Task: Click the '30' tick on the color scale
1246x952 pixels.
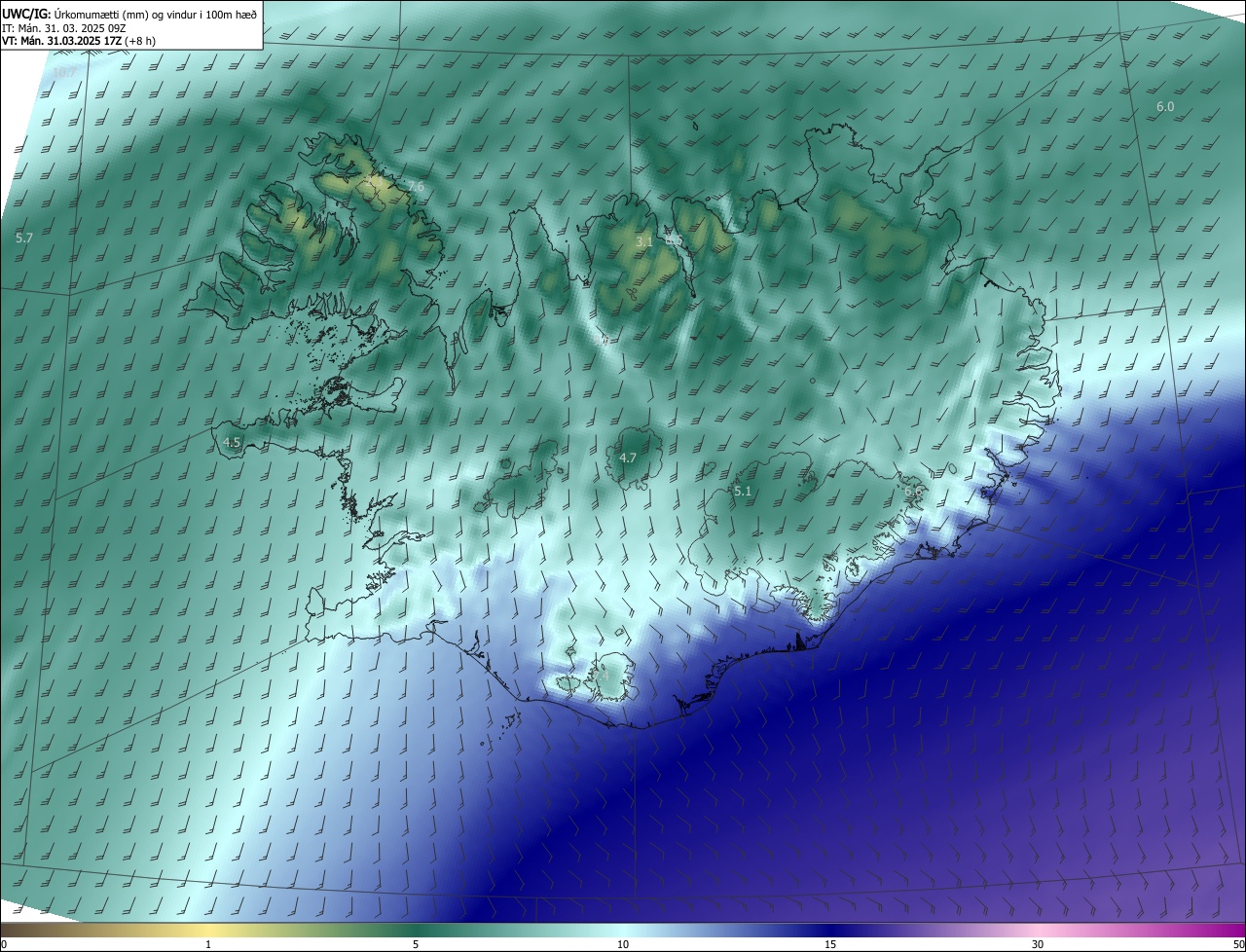Action: click(x=1038, y=944)
